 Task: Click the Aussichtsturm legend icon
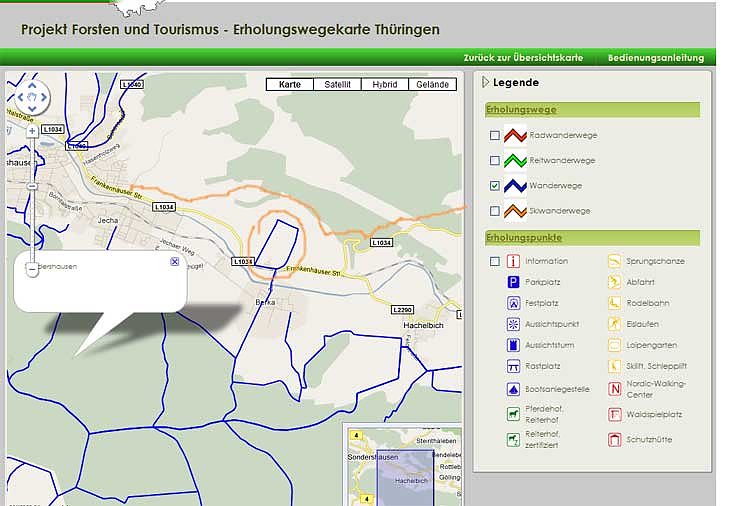514,345
